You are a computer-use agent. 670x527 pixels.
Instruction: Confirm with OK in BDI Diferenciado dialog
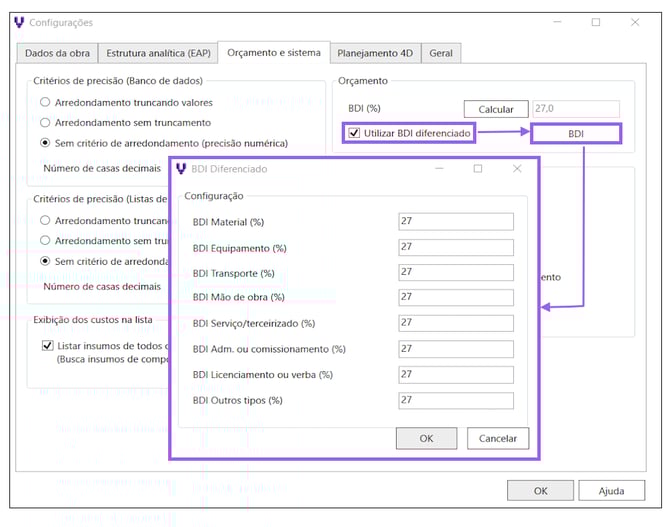[426, 438]
